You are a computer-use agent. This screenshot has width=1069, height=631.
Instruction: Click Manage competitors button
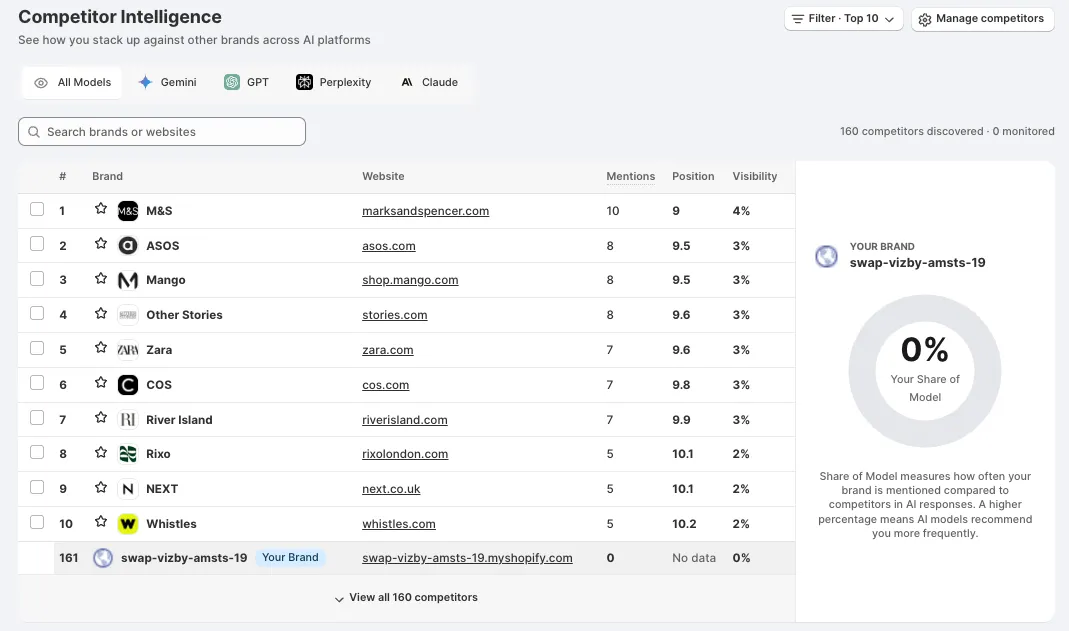tap(982, 19)
